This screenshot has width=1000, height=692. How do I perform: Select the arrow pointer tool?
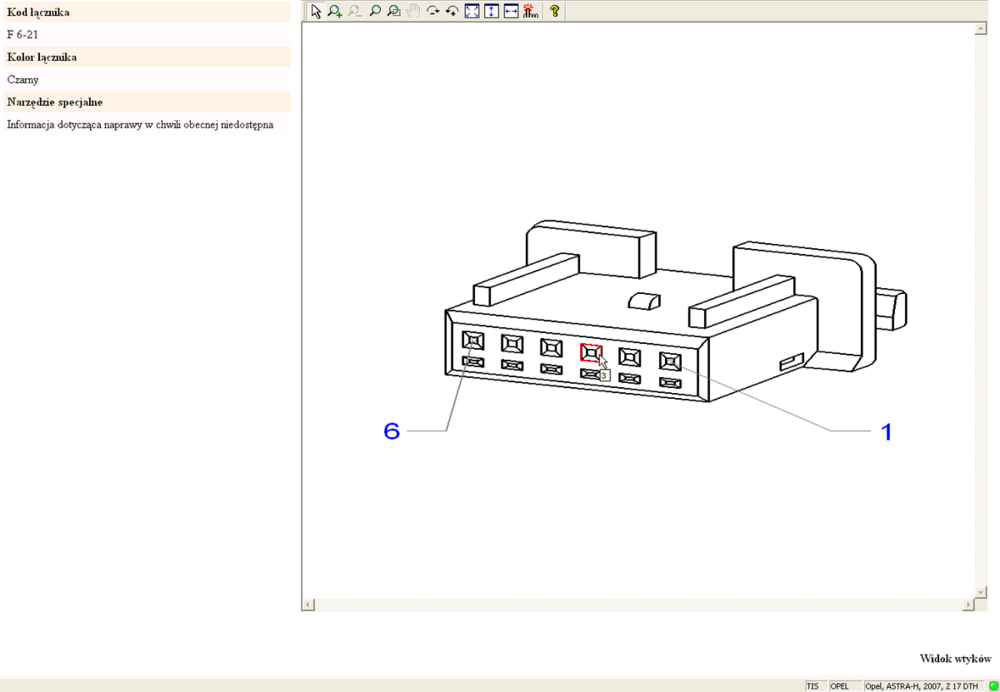coord(316,11)
